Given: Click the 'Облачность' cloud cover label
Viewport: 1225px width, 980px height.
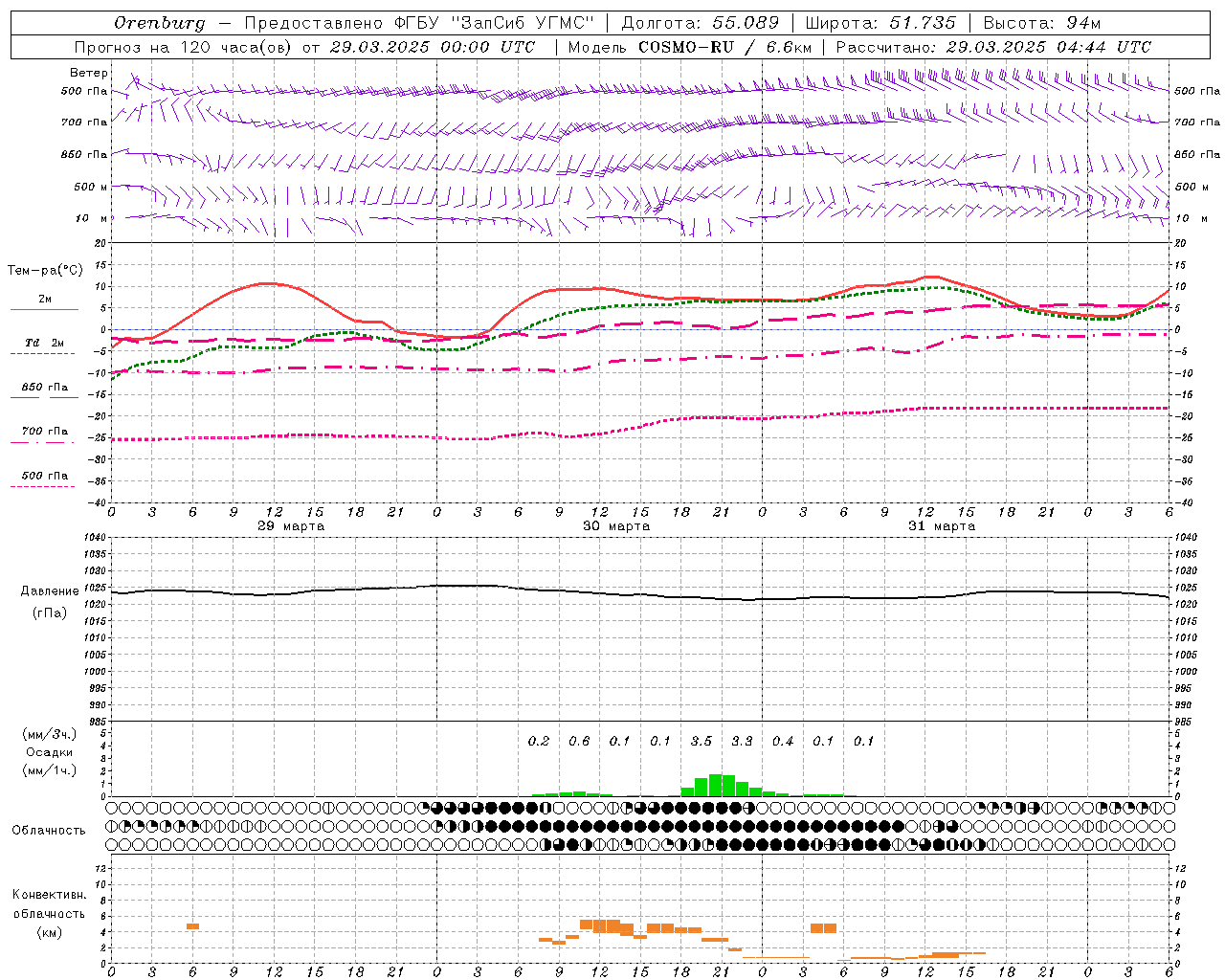Looking at the screenshot, I should [x=49, y=831].
